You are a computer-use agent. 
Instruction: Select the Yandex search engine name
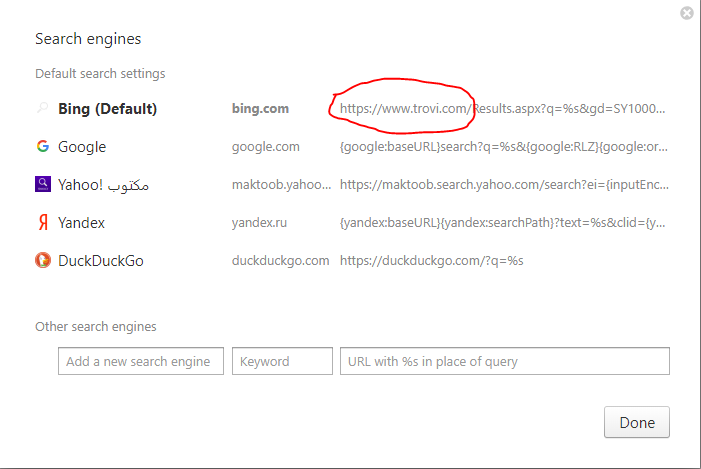click(x=81, y=223)
